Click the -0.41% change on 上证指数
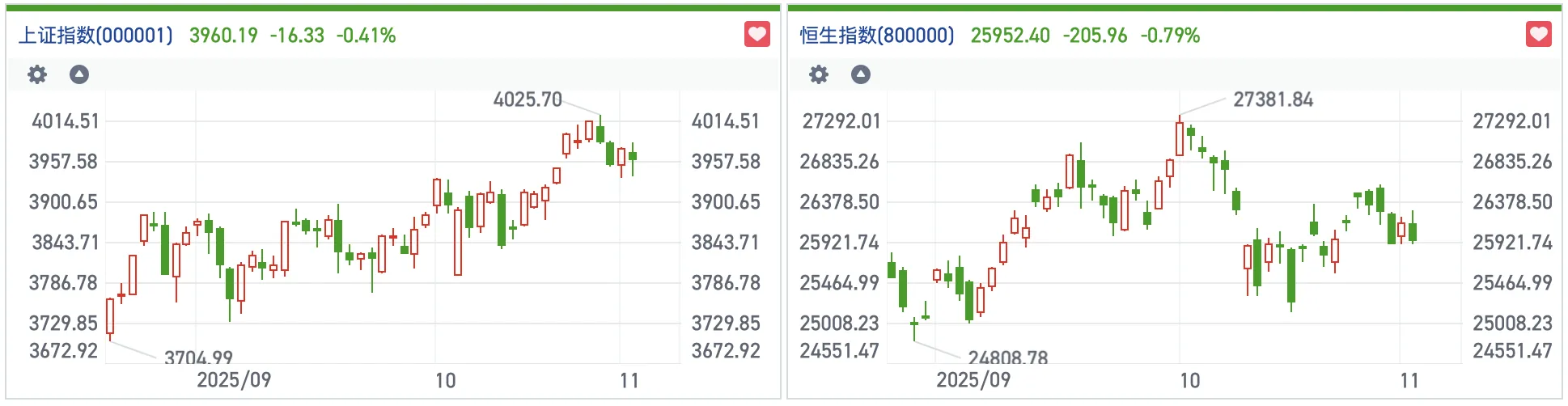The width and height of the screenshot is (1568, 406). click(x=366, y=36)
